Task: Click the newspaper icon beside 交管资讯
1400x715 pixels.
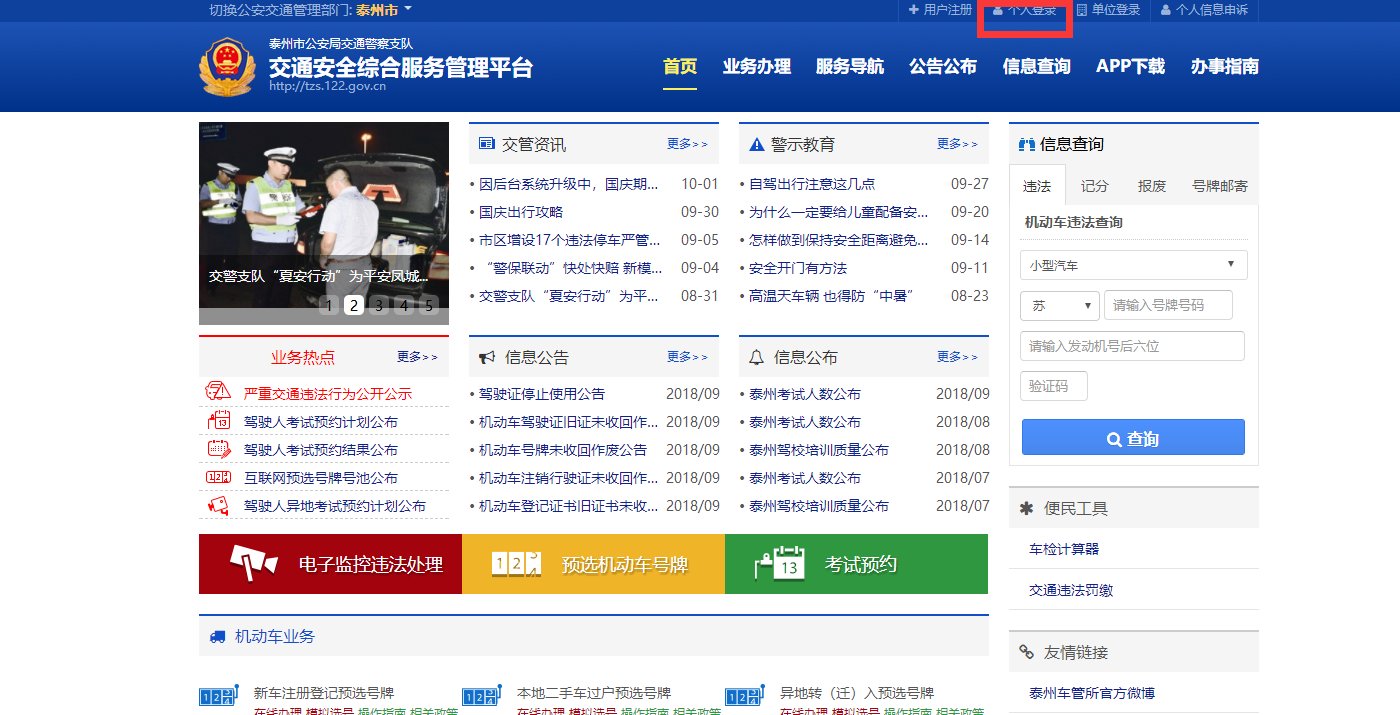Action: coord(488,143)
